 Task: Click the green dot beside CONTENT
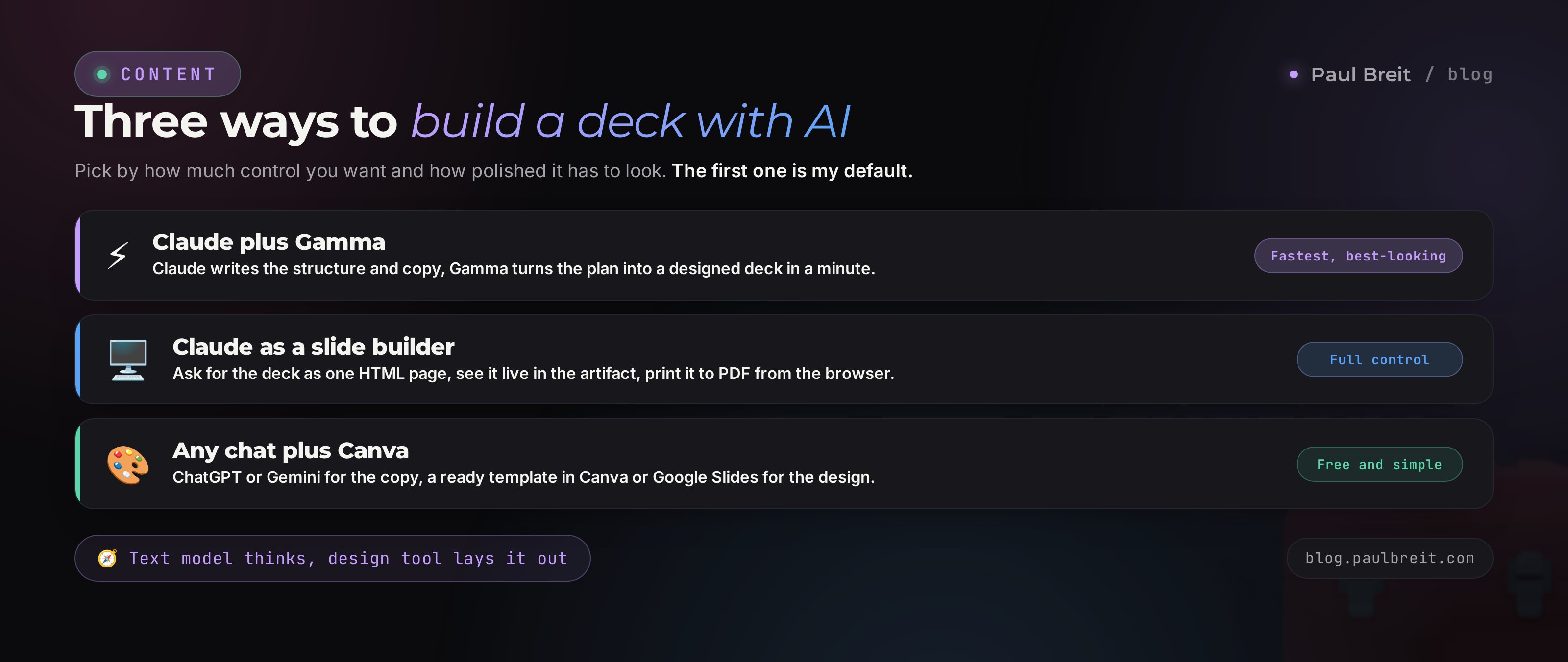click(102, 74)
